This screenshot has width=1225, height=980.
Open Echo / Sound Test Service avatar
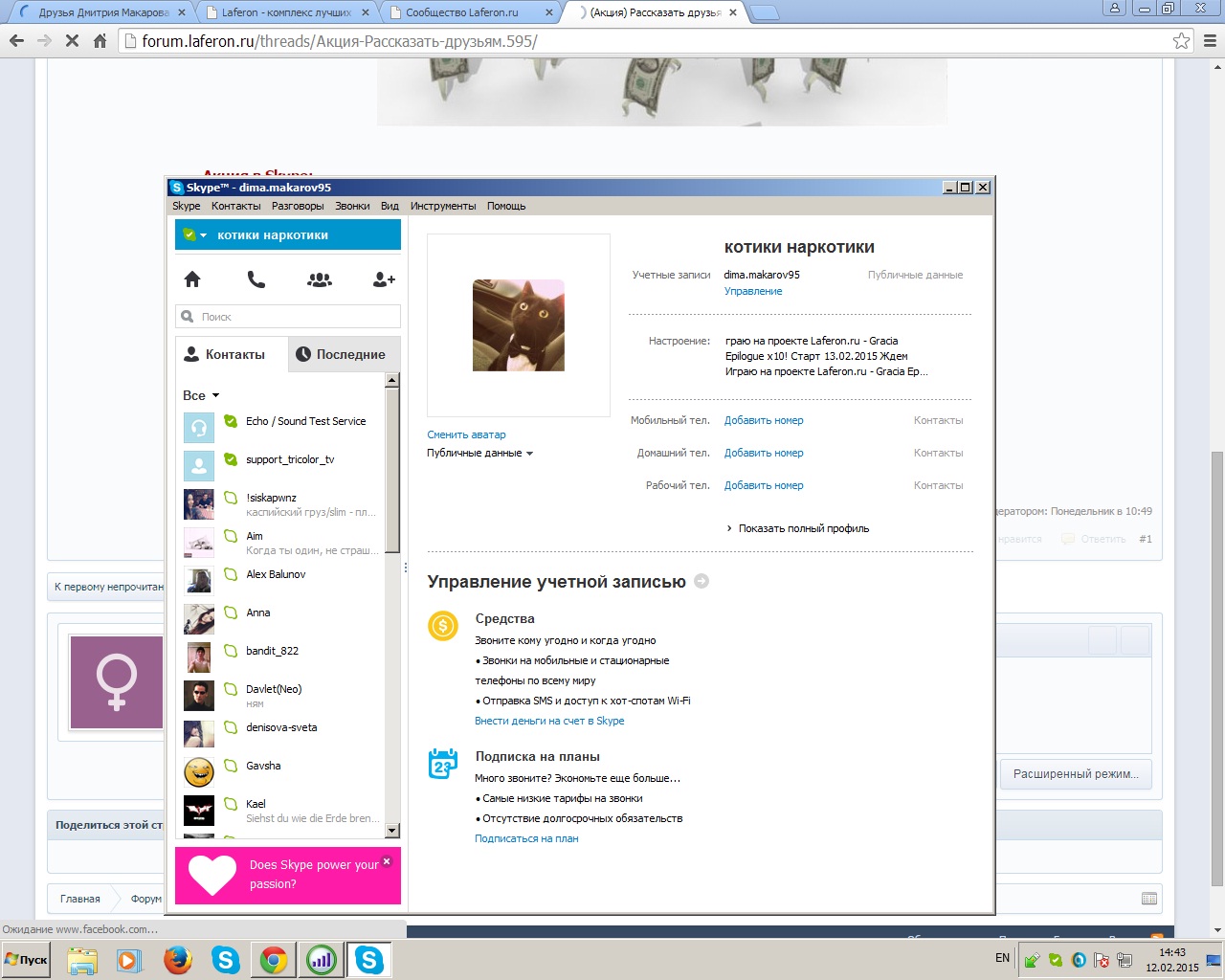pyautogui.click(x=199, y=427)
